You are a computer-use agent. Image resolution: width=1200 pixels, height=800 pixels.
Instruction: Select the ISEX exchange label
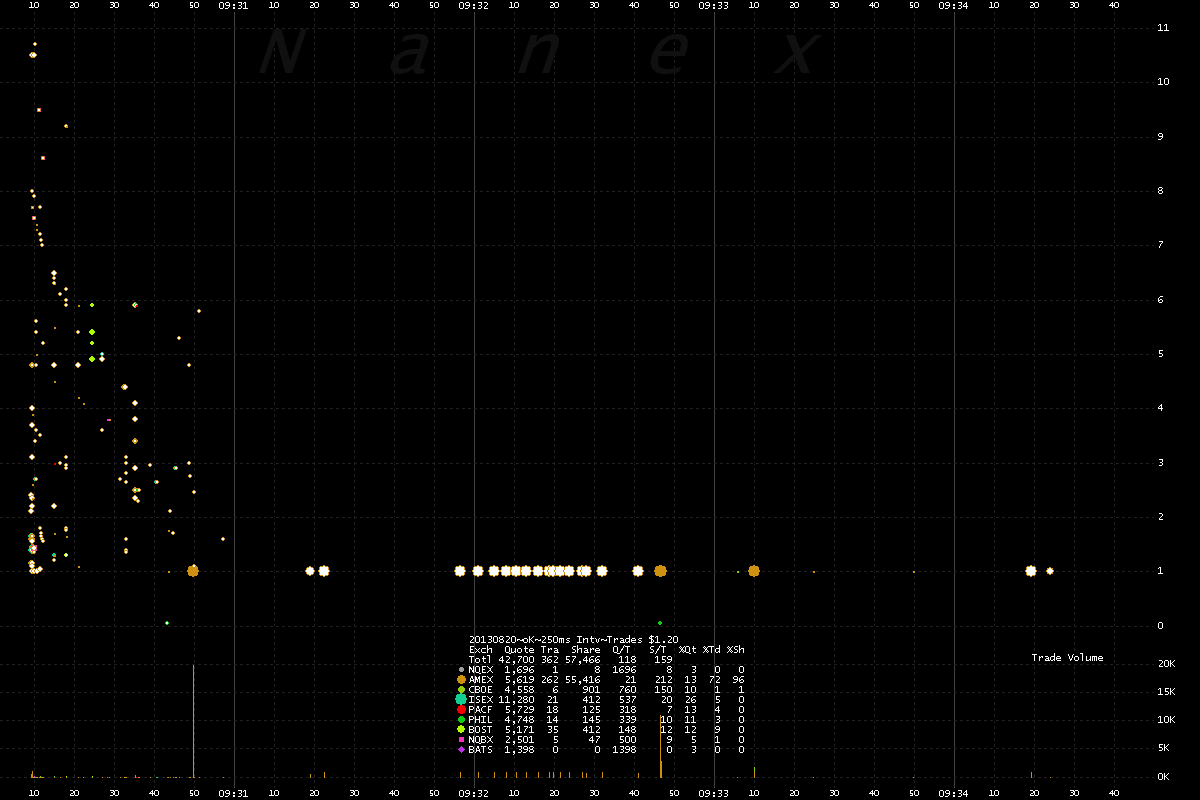click(x=481, y=699)
